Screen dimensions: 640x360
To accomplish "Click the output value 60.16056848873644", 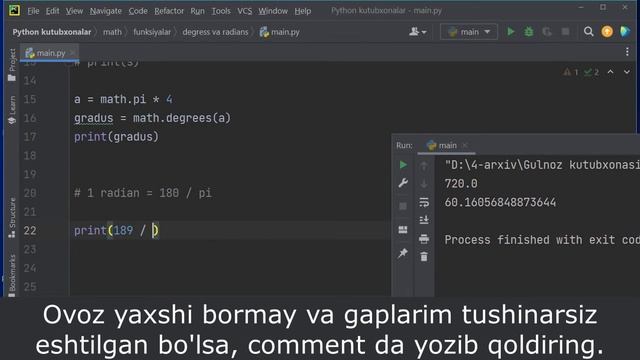I will (500, 202).
